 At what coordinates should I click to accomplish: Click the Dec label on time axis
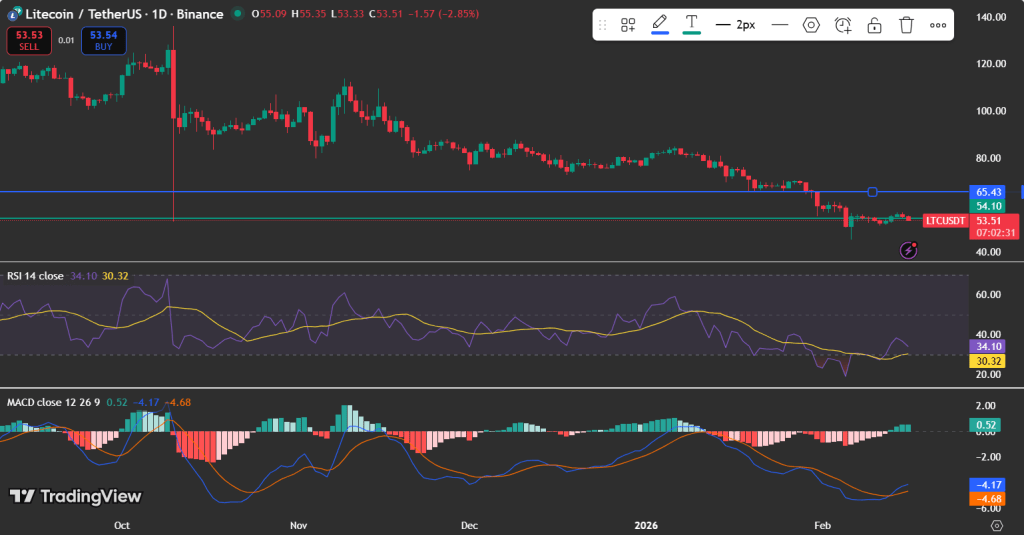[469, 525]
